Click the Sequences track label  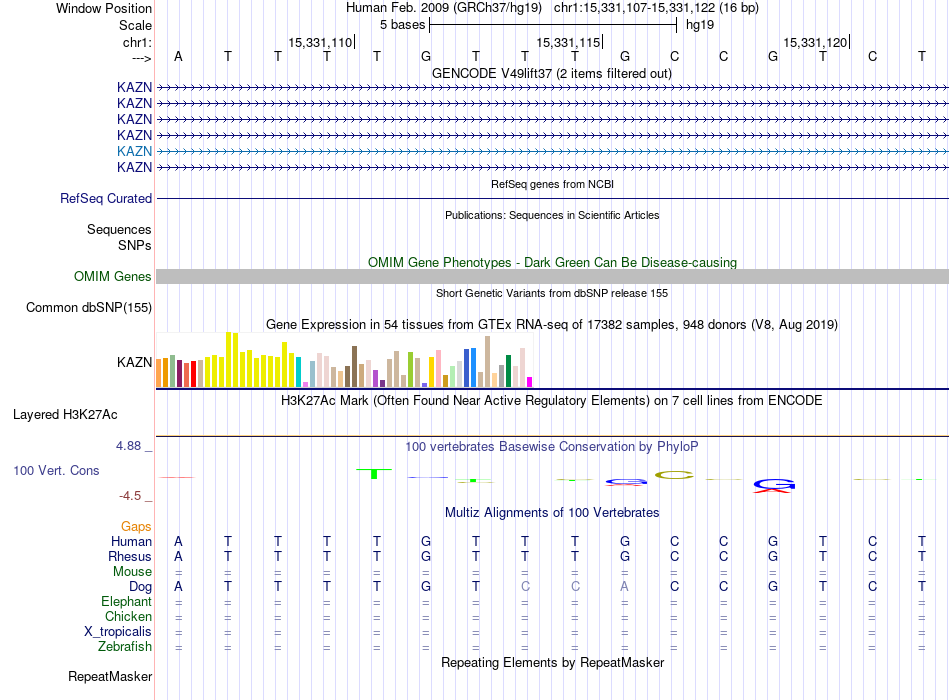[119, 229]
